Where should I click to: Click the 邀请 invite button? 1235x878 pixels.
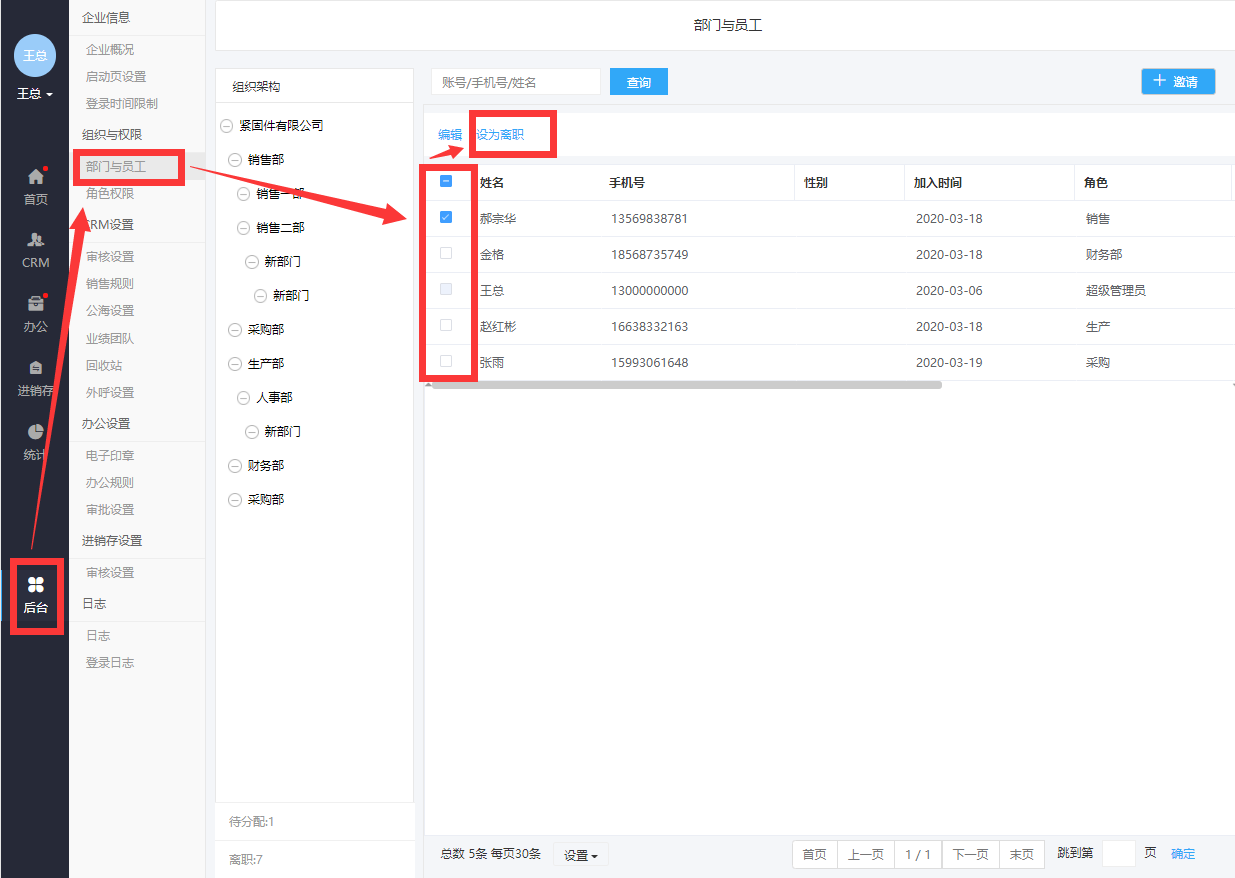click(x=1178, y=81)
